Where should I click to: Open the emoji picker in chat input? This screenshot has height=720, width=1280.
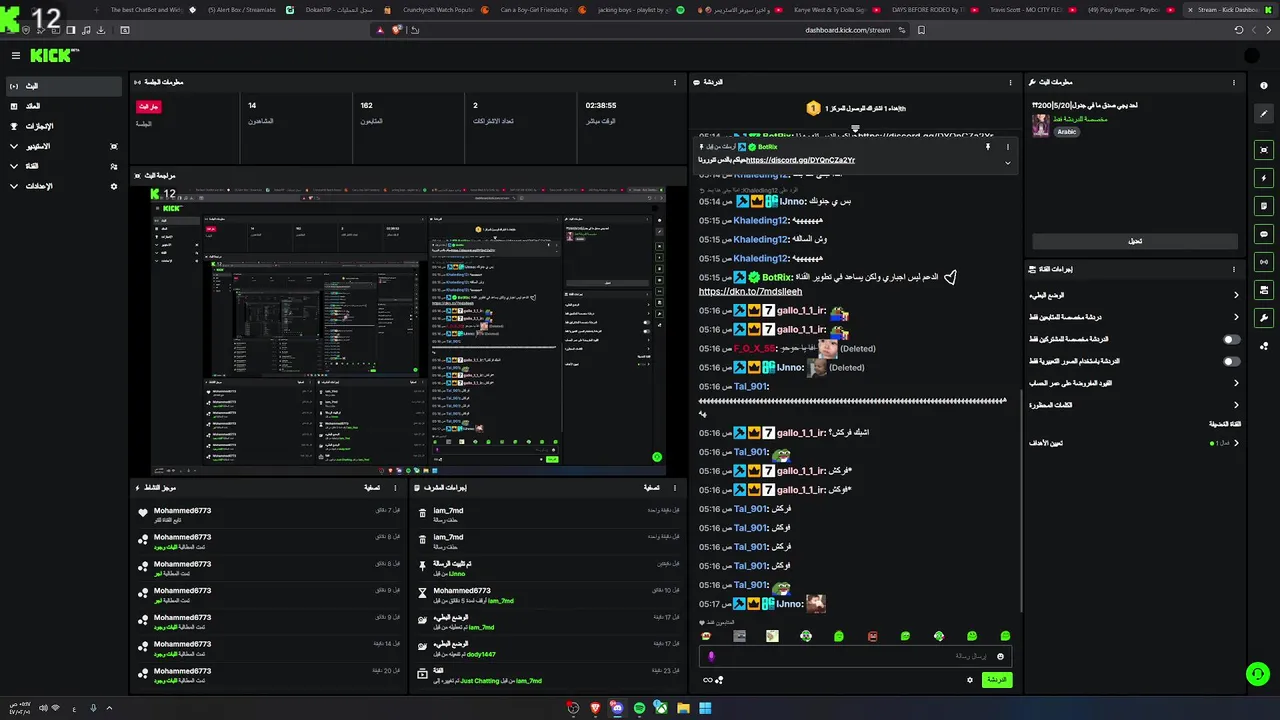click(x=1000, y=656)
